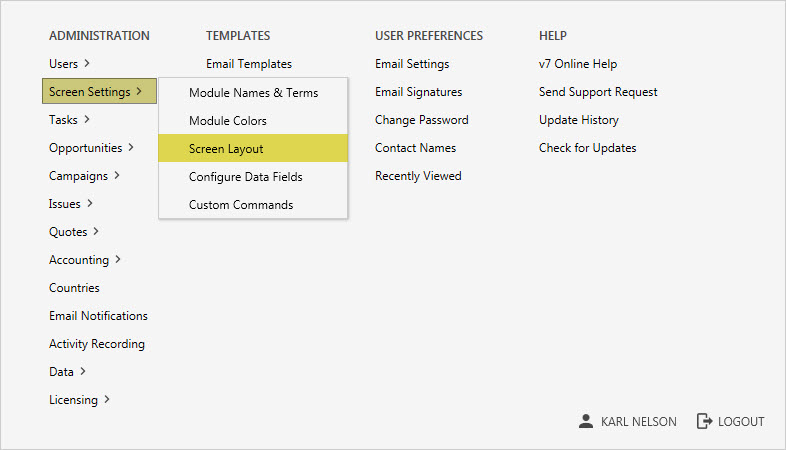Image resolution: width=786 pixels, height=450 pixels.
Task: Choose Module Names & Terms
Action: coord(253,93)
